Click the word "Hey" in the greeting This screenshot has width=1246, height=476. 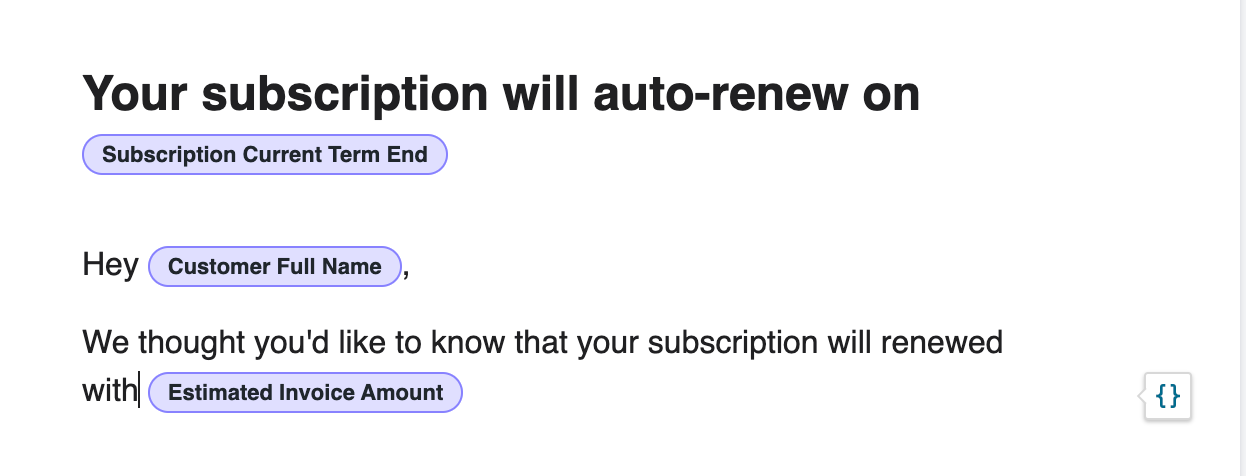110,266
